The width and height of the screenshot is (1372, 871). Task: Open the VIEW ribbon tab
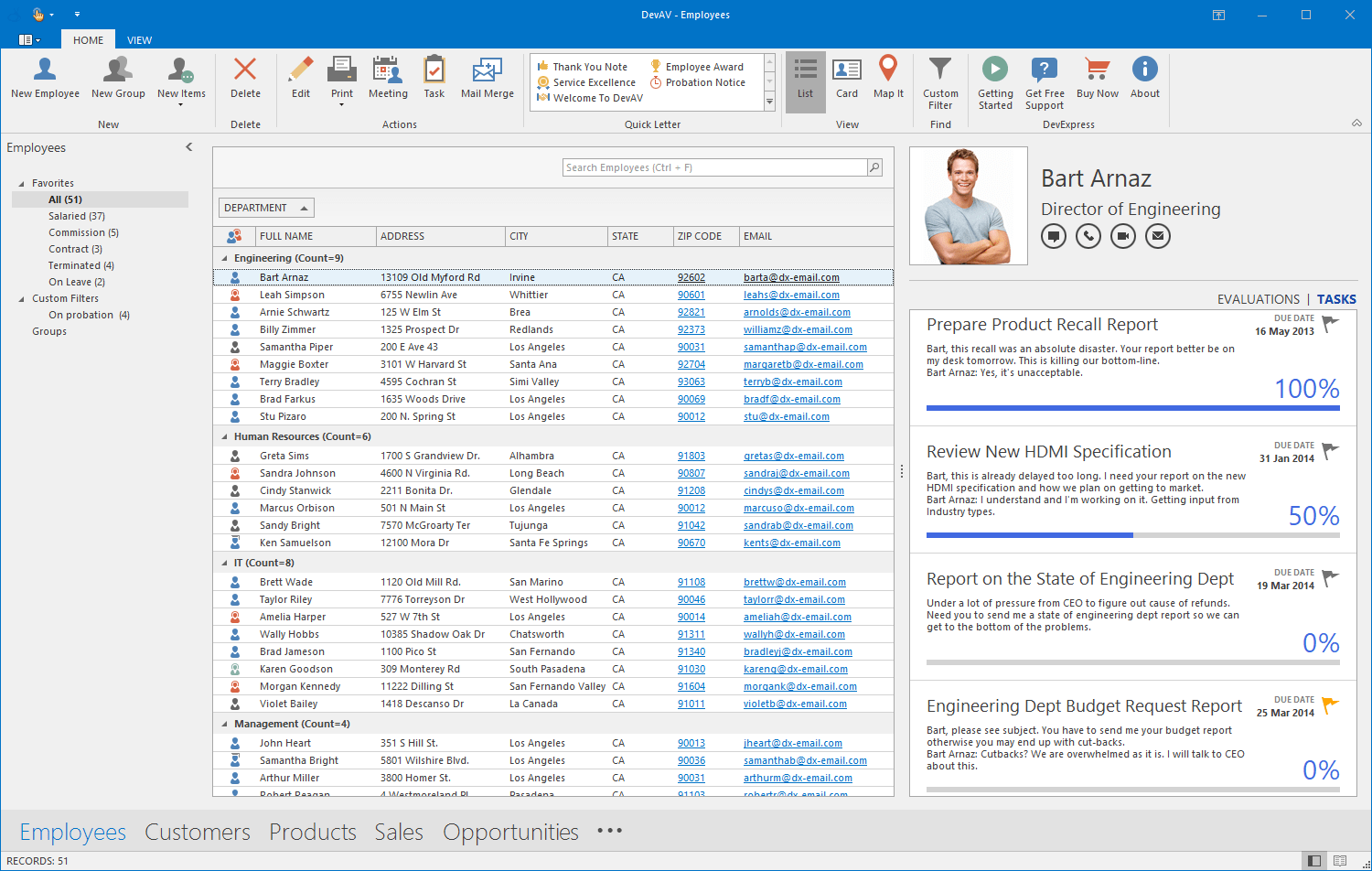click(139, 39)
